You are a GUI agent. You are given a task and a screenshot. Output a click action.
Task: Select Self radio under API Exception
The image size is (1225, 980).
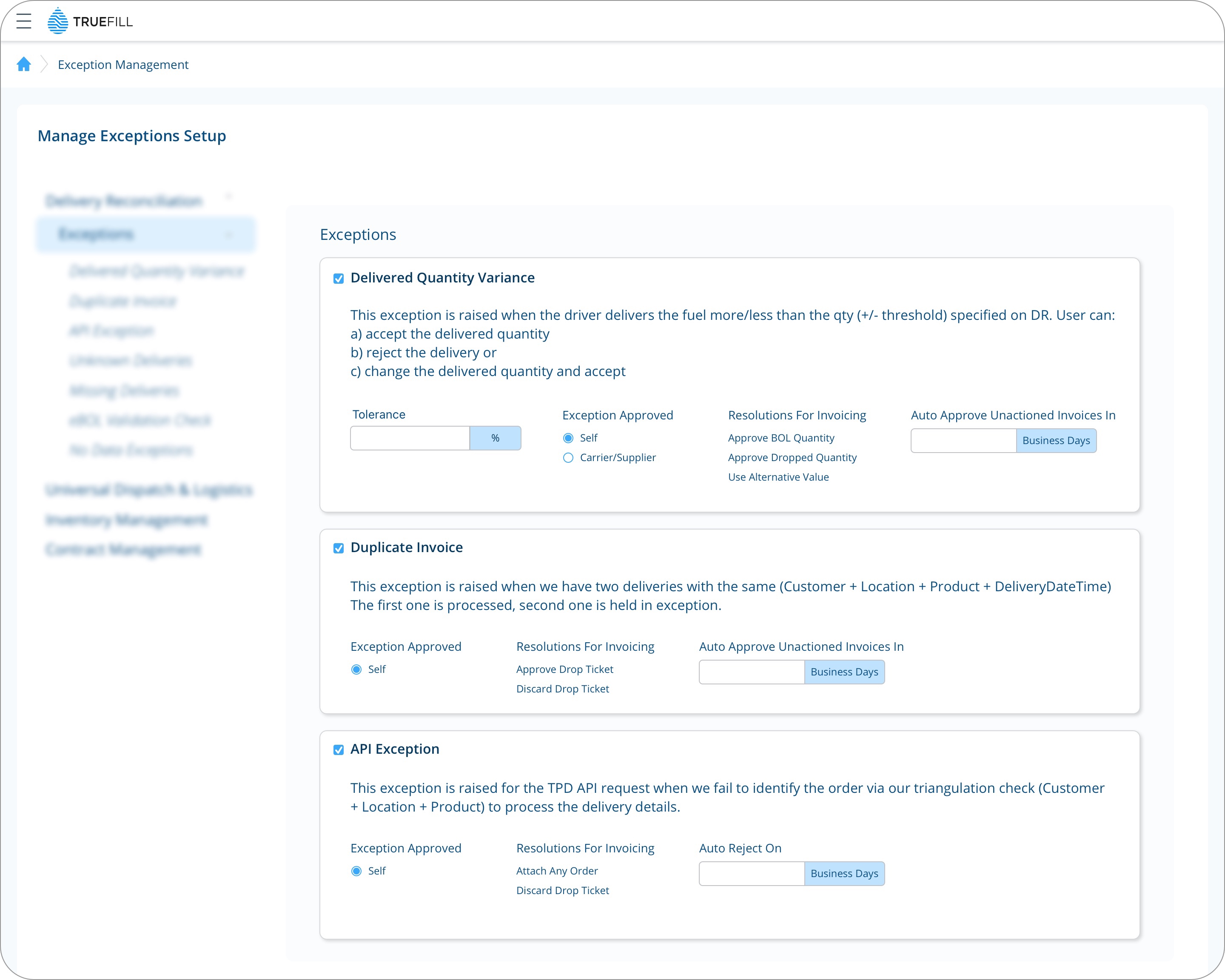pos(356,870)
